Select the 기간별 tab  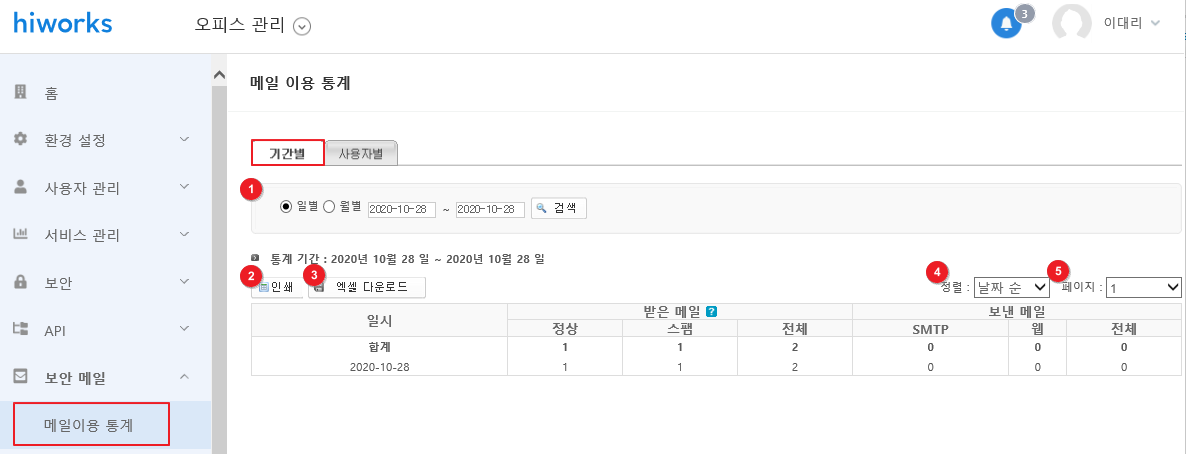click(x=287, y=153)
